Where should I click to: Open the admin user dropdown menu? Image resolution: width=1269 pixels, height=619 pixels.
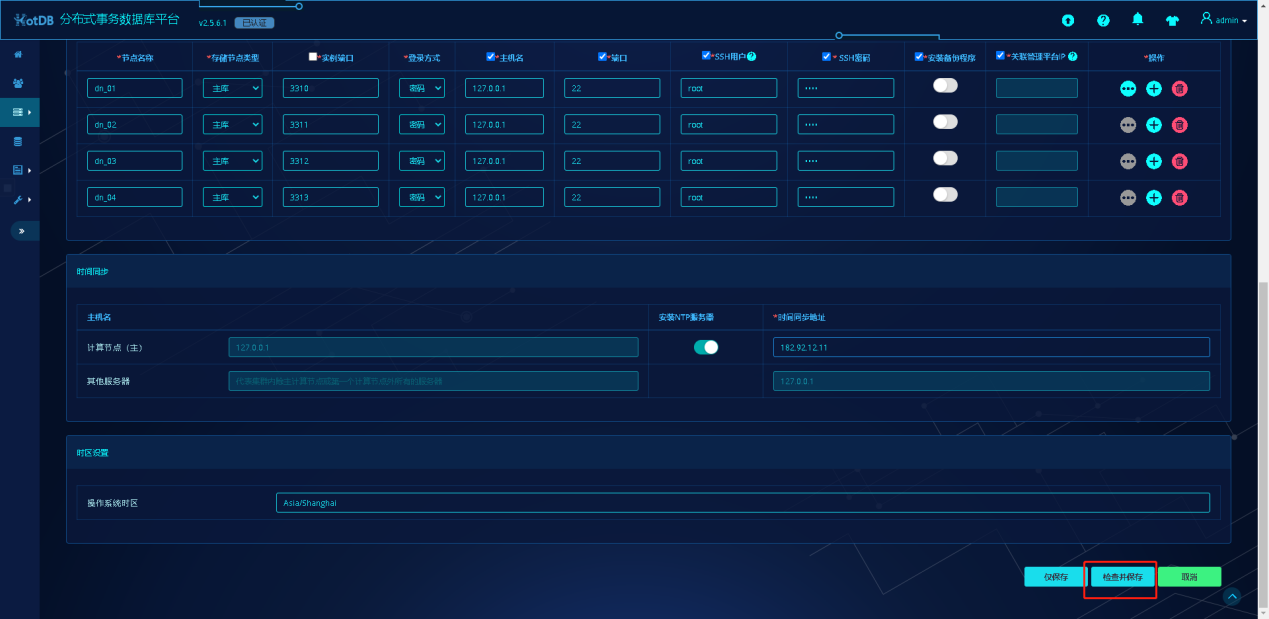coord(1224,19)
